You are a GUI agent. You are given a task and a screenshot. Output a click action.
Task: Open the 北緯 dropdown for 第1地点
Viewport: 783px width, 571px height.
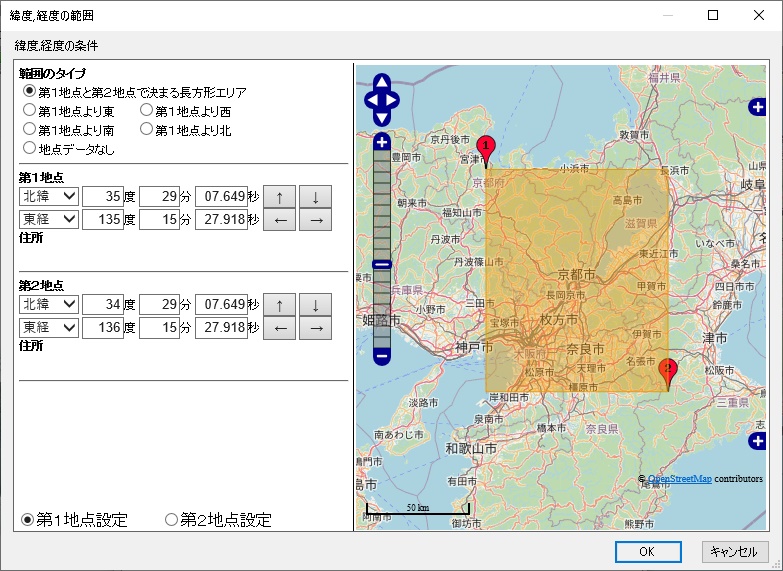pos(48,195)
